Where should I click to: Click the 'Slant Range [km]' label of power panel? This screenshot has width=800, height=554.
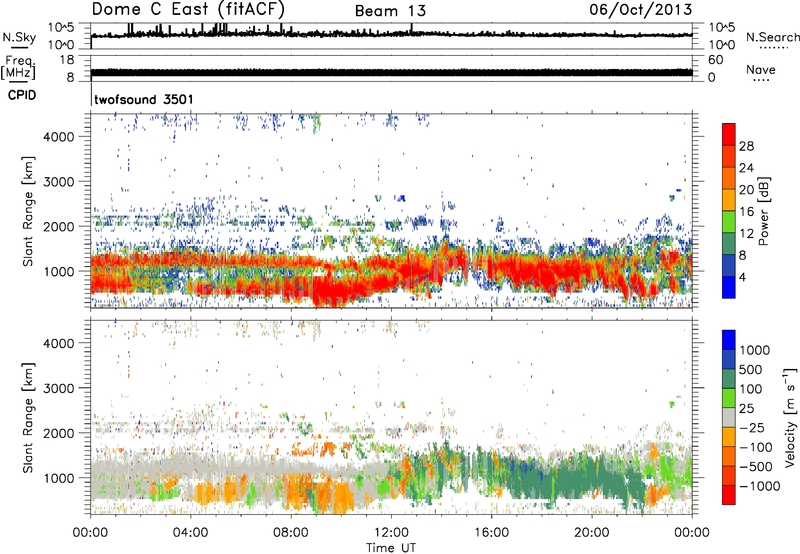click(27, 211)
